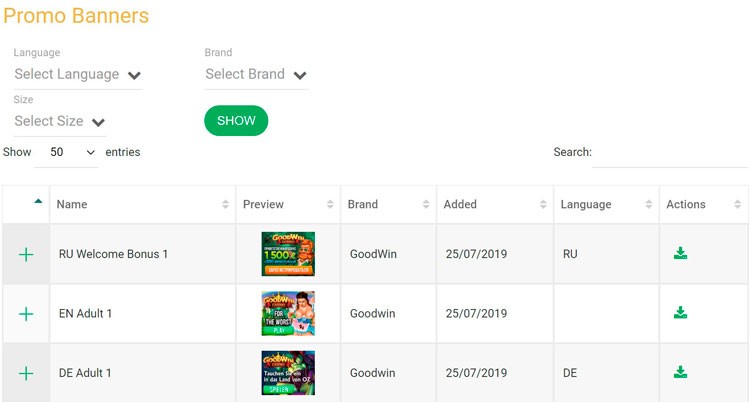Open the Select Brand dropdown
Image resolution: width=750 pixels, height=402 pixels.
[x=256, y=75]
